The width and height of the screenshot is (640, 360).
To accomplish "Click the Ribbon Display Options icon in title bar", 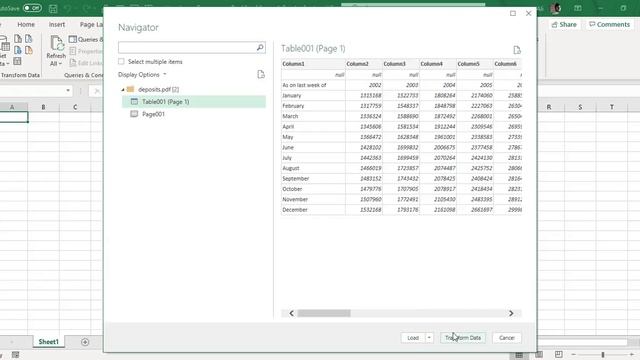I will tap(578, 8).
